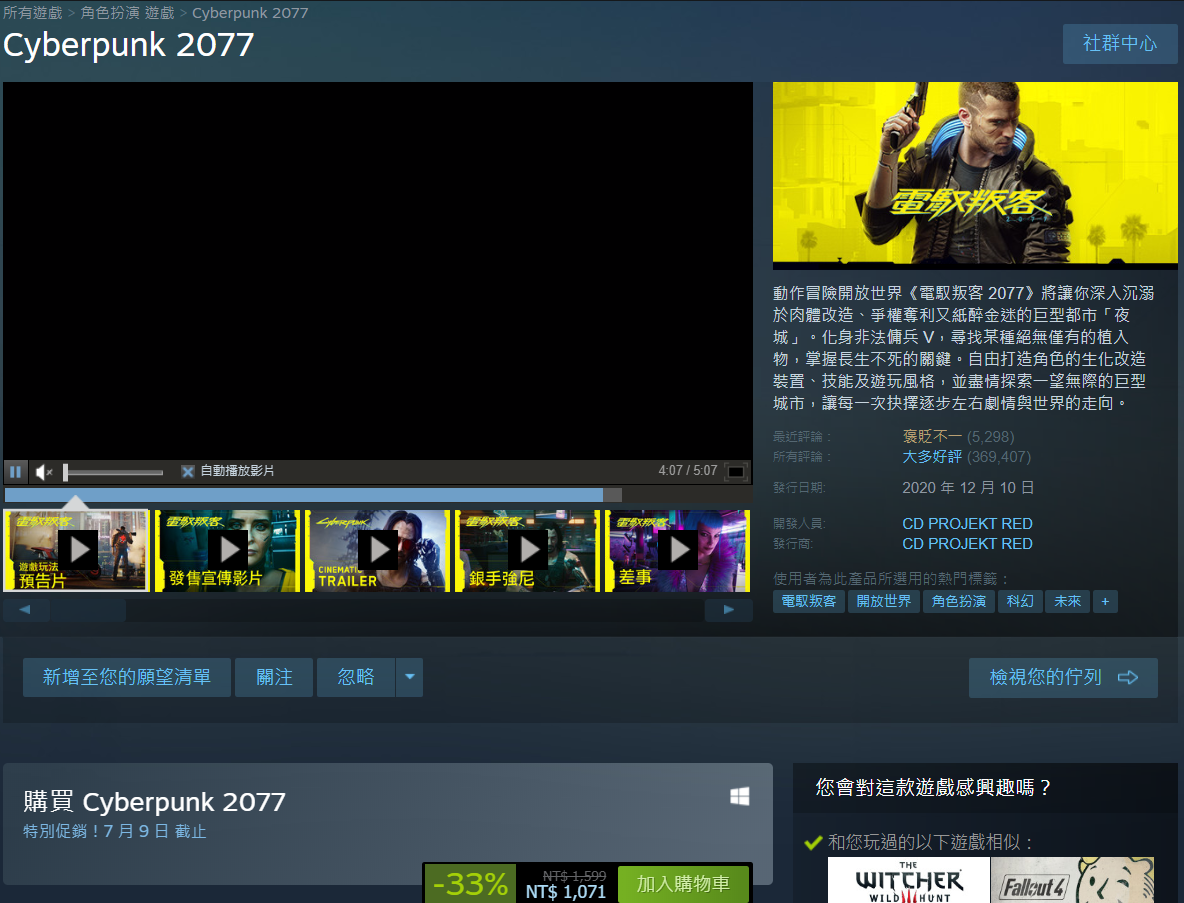Click release date 2020 年 12 月 10 日
Viewport: 1184px width, 903px height.
968,488
